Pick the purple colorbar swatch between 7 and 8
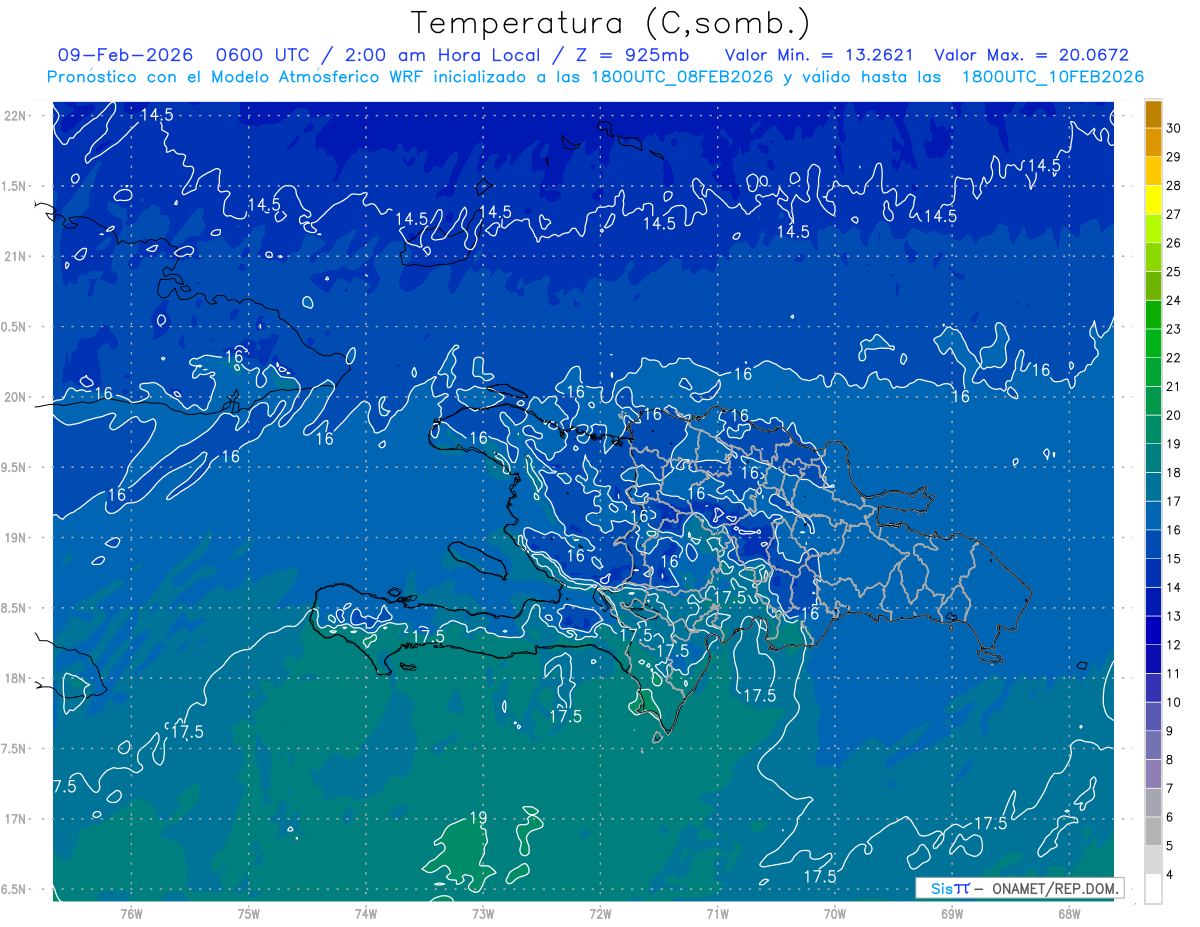Image resolution: width=1200 pixels, height=927 pixels. [1153, 774]
